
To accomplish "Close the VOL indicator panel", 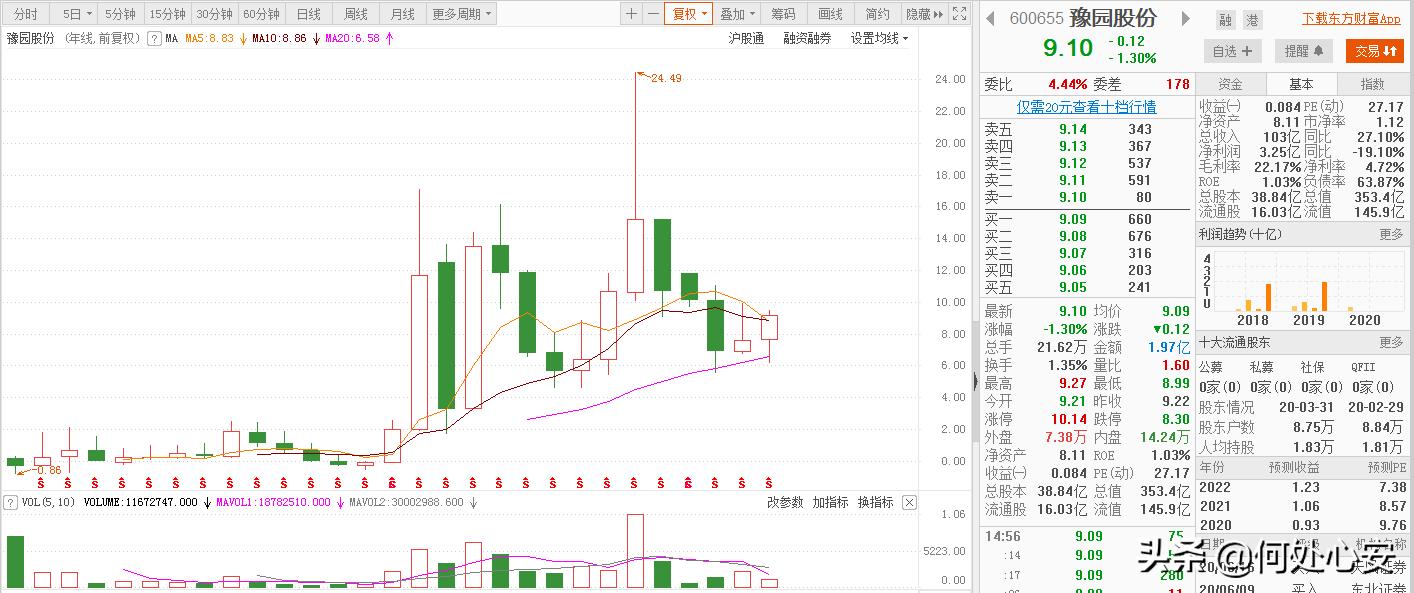I will point(909,502).
